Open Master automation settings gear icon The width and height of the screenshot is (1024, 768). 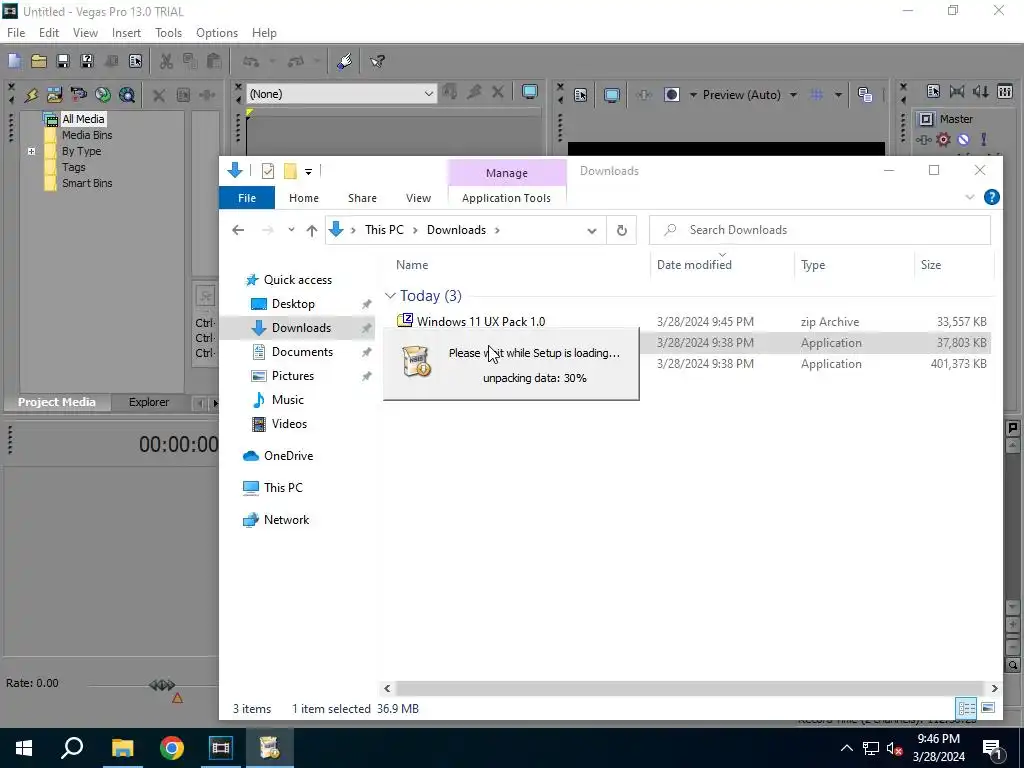click(943, 140)
